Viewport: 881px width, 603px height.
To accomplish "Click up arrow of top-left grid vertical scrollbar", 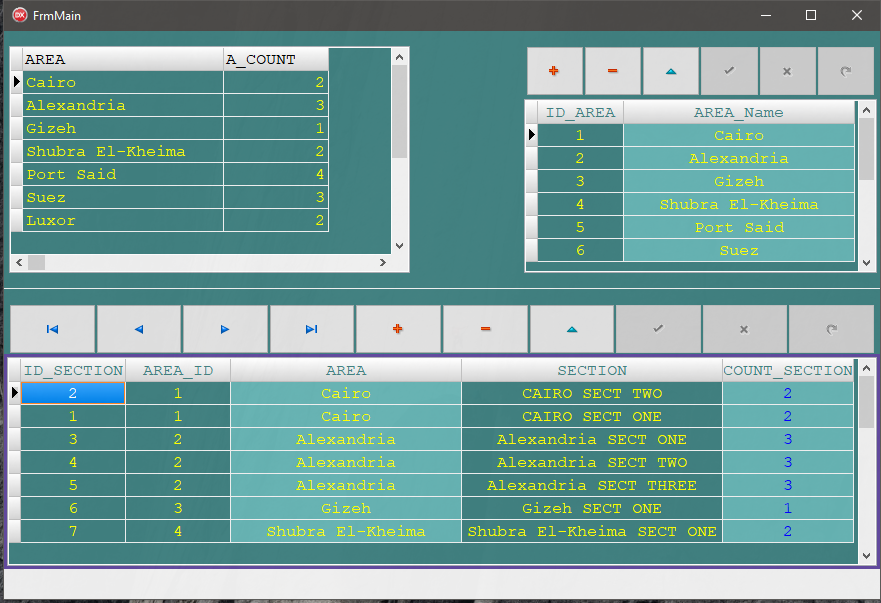I will [x=399, y=57].
